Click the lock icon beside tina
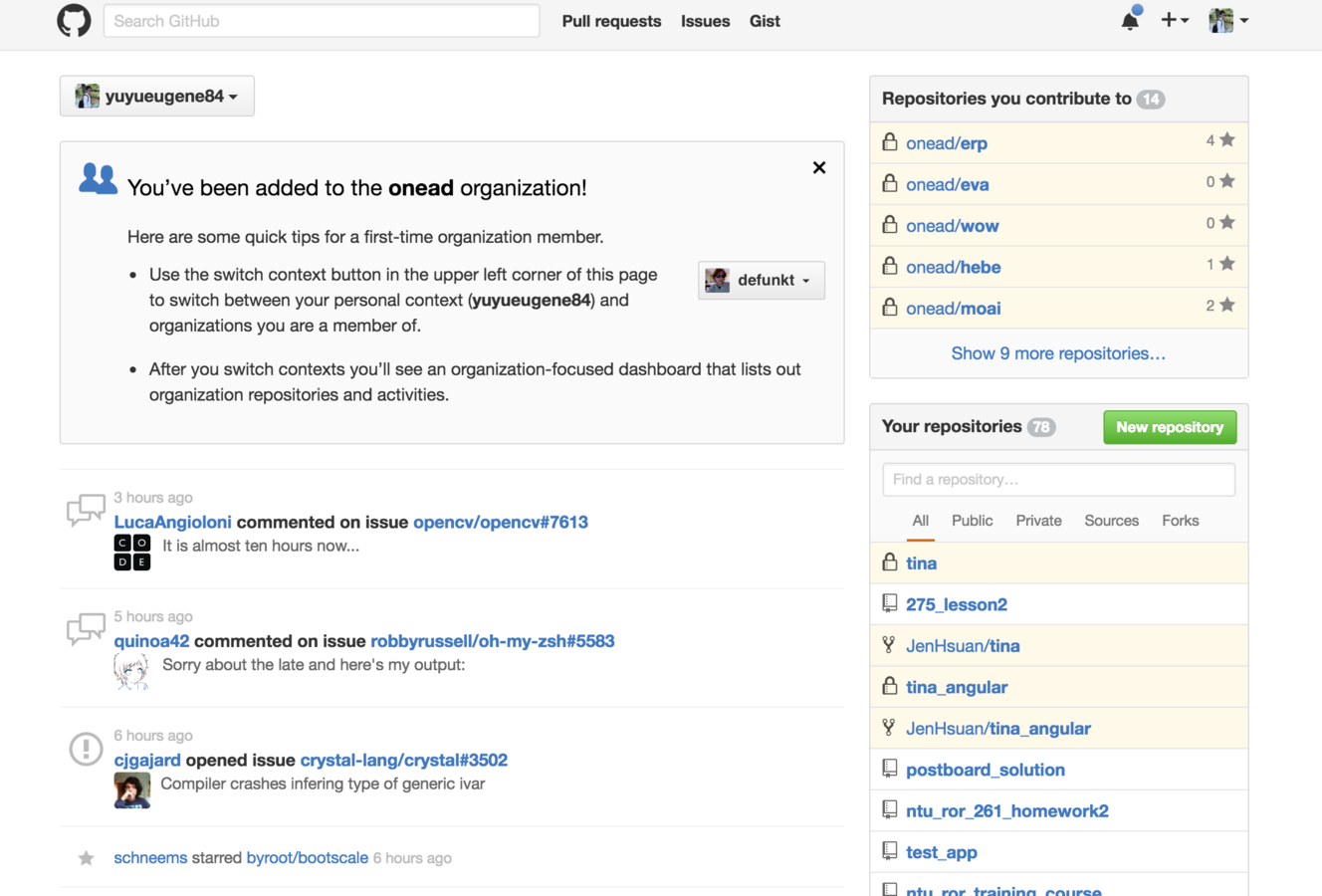This screenshot has width=1322, height=896. point(890,561)
